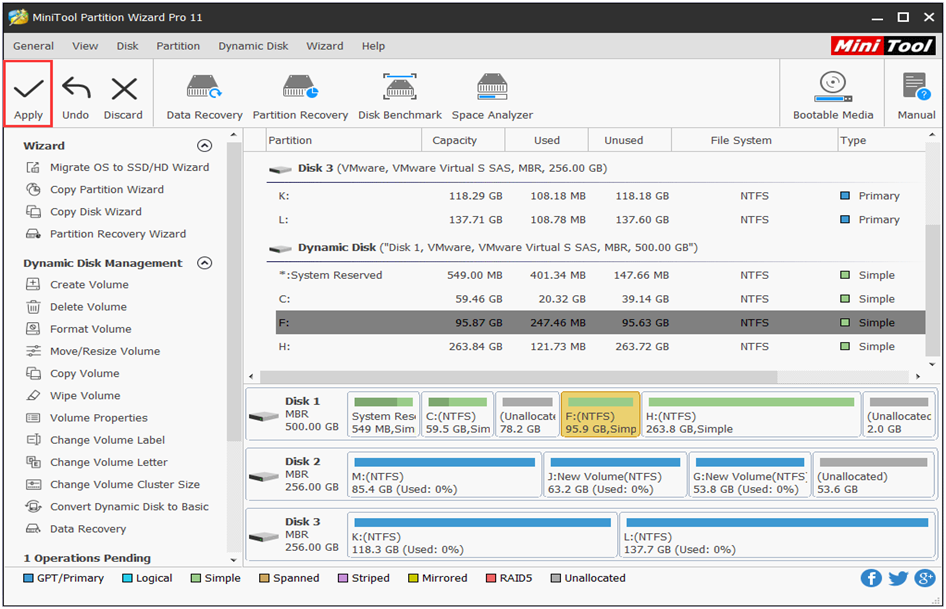The height and width of the screenshot is (609, 946).
Task: Select the L:(NTFS) block on Disk 3
Action: coord(777,535)
